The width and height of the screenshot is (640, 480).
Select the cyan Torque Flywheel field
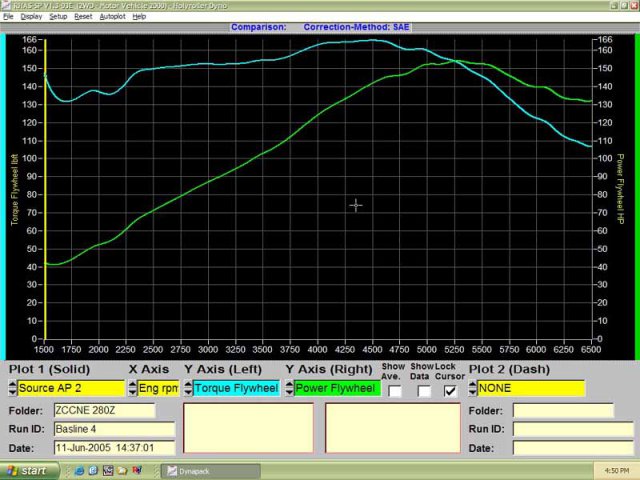(236, 388)
